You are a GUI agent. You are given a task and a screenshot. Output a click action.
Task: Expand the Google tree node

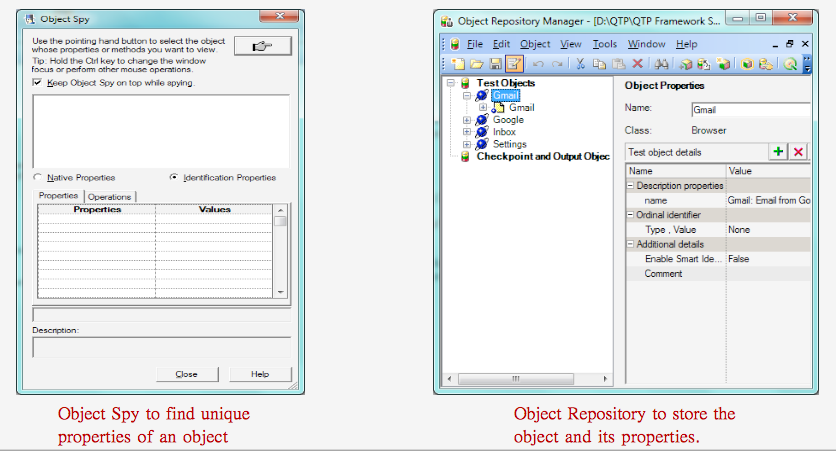(x=468, y=120)
